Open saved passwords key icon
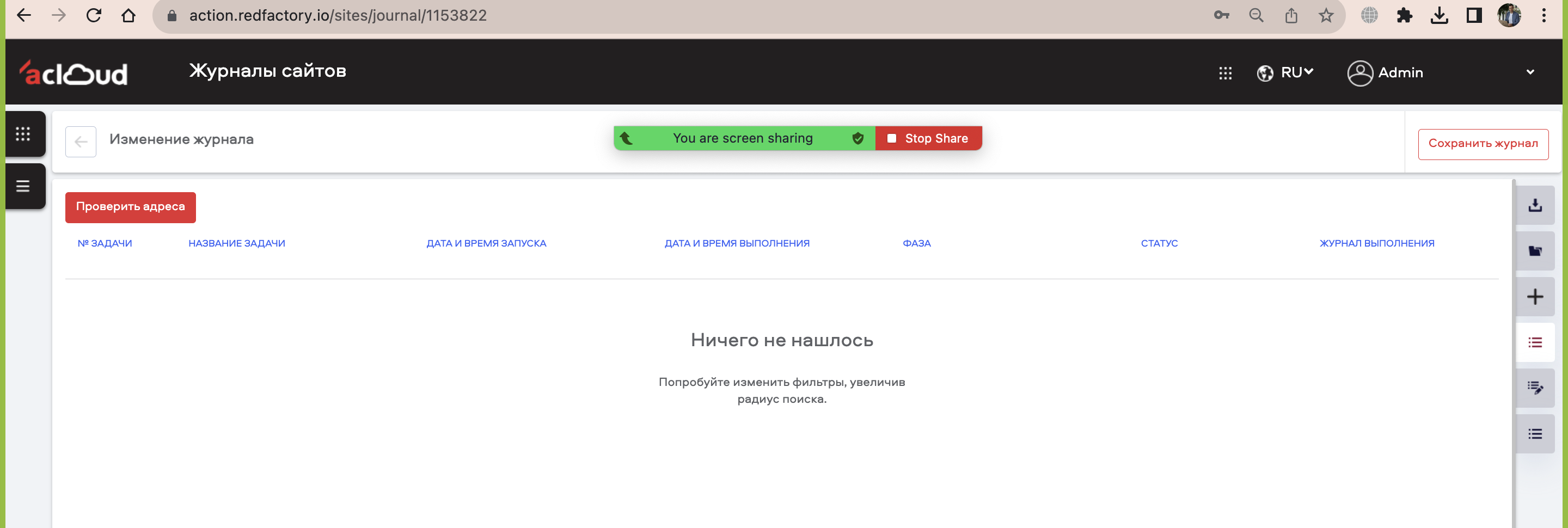Image resolution: width=1568 pixels, height=528 pixels. [x=1221, y=15]
